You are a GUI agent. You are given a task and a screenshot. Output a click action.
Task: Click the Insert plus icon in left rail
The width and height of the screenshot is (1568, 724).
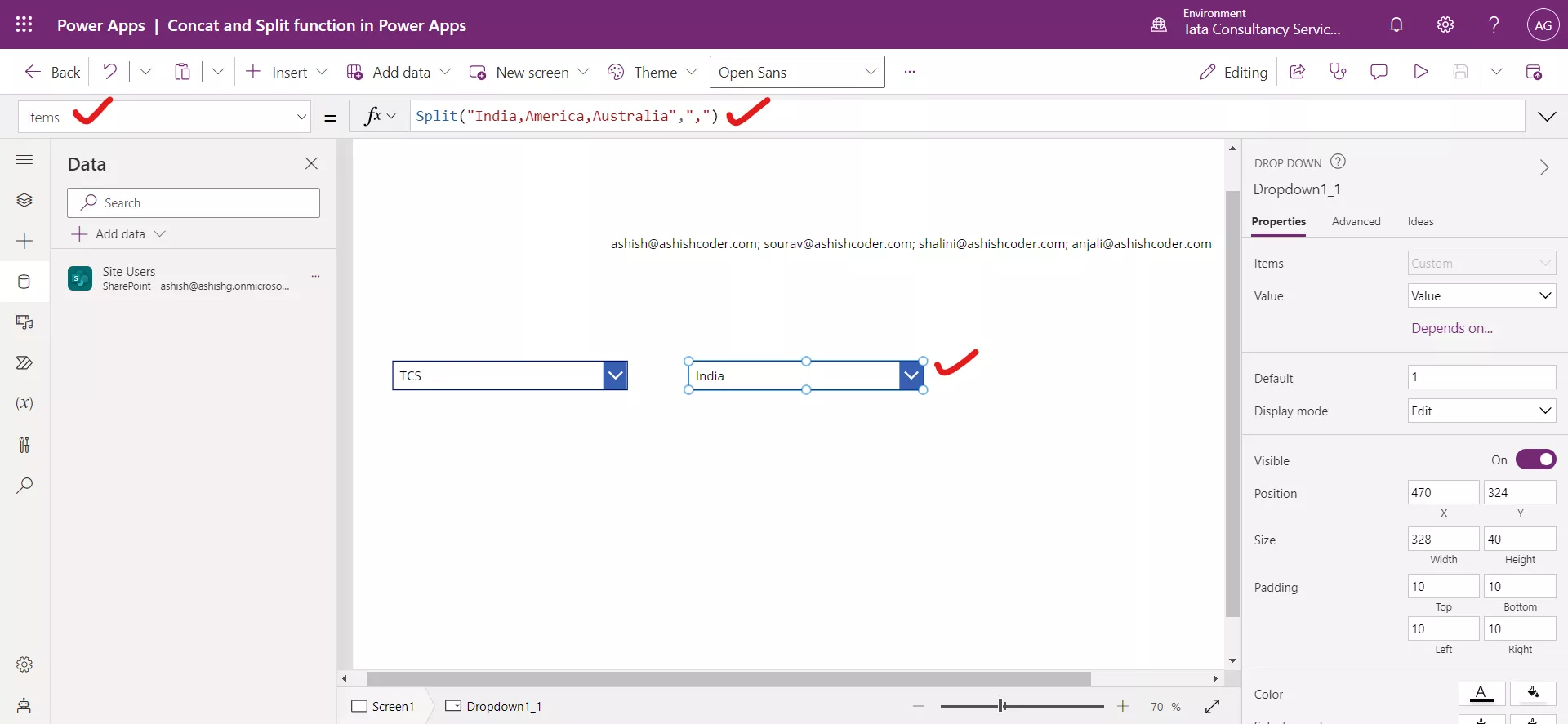(x=24, y=241)
